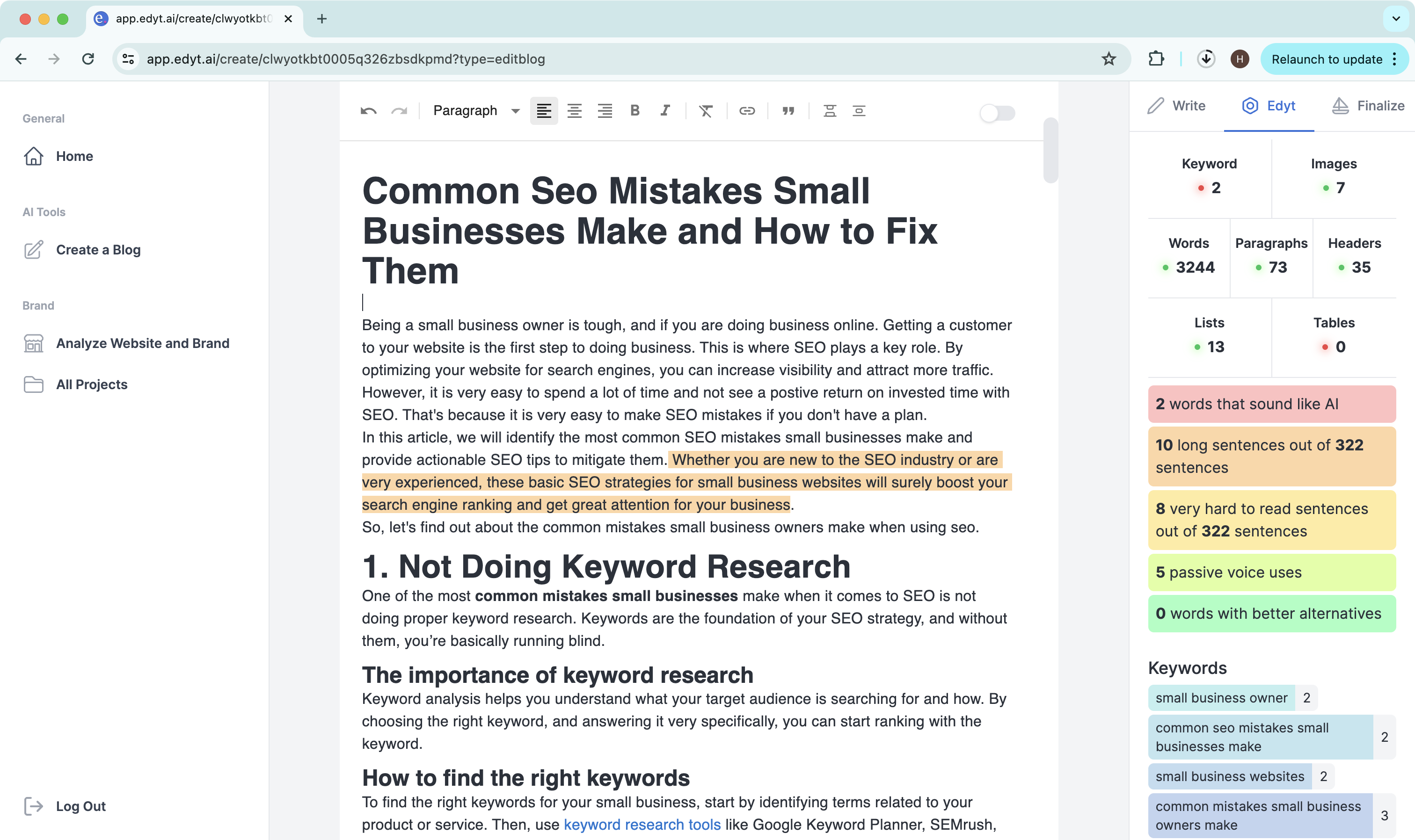The height and width of the screenshot is (840, 1415).
Task: Click the editor vertical scrollbar
Action: click(1050, 151)
